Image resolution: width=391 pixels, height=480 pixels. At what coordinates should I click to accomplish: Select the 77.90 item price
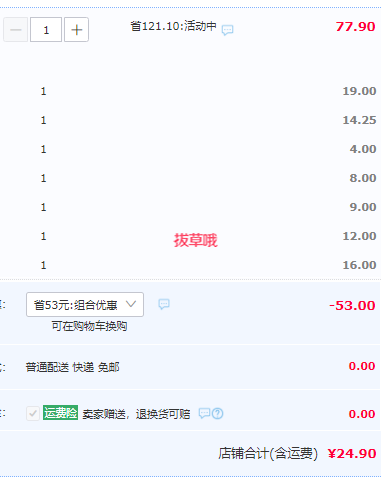point(356,27)
